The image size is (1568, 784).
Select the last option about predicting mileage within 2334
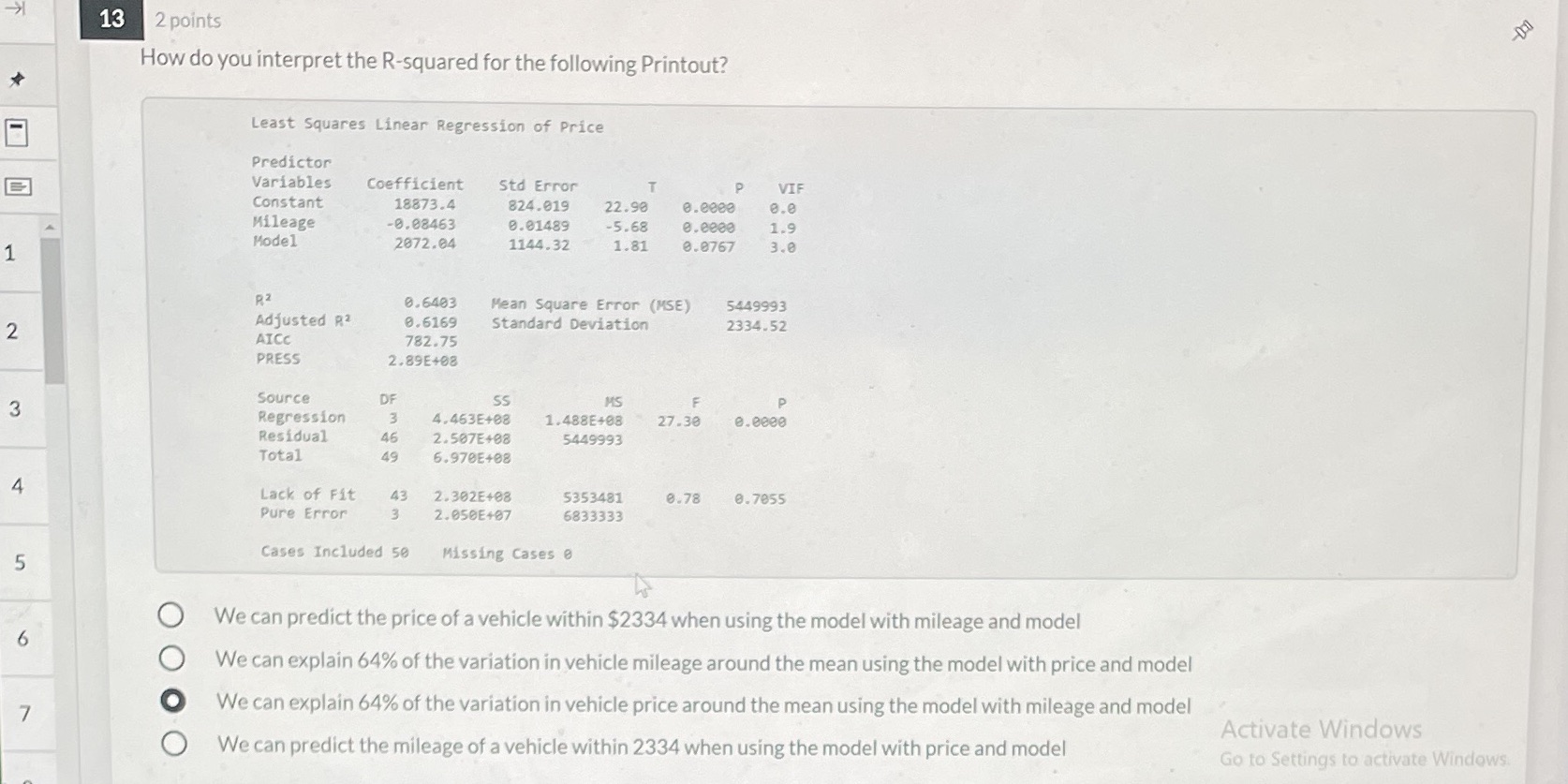tap(172, 745)
